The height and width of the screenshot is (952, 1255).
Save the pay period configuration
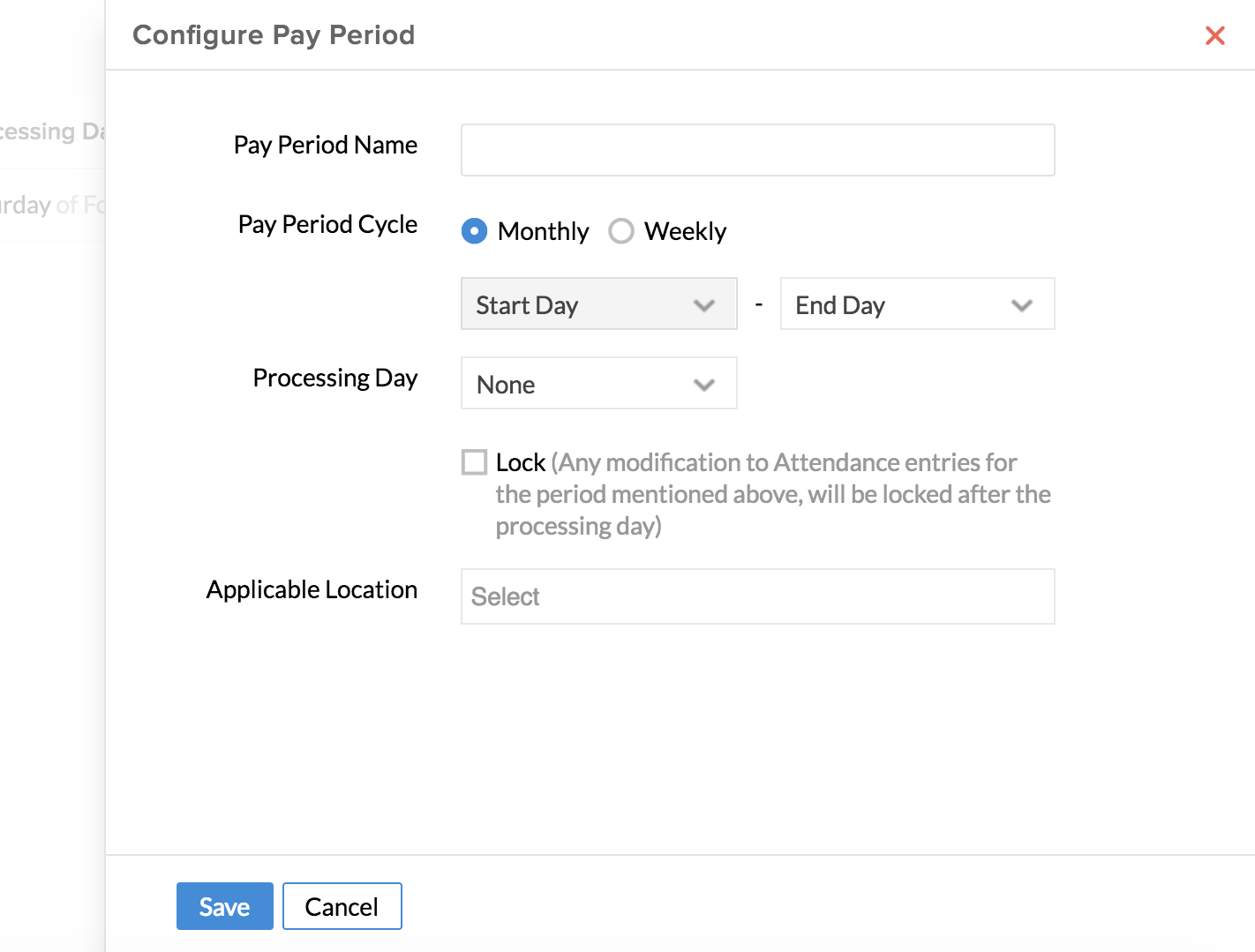click(224, 906)
